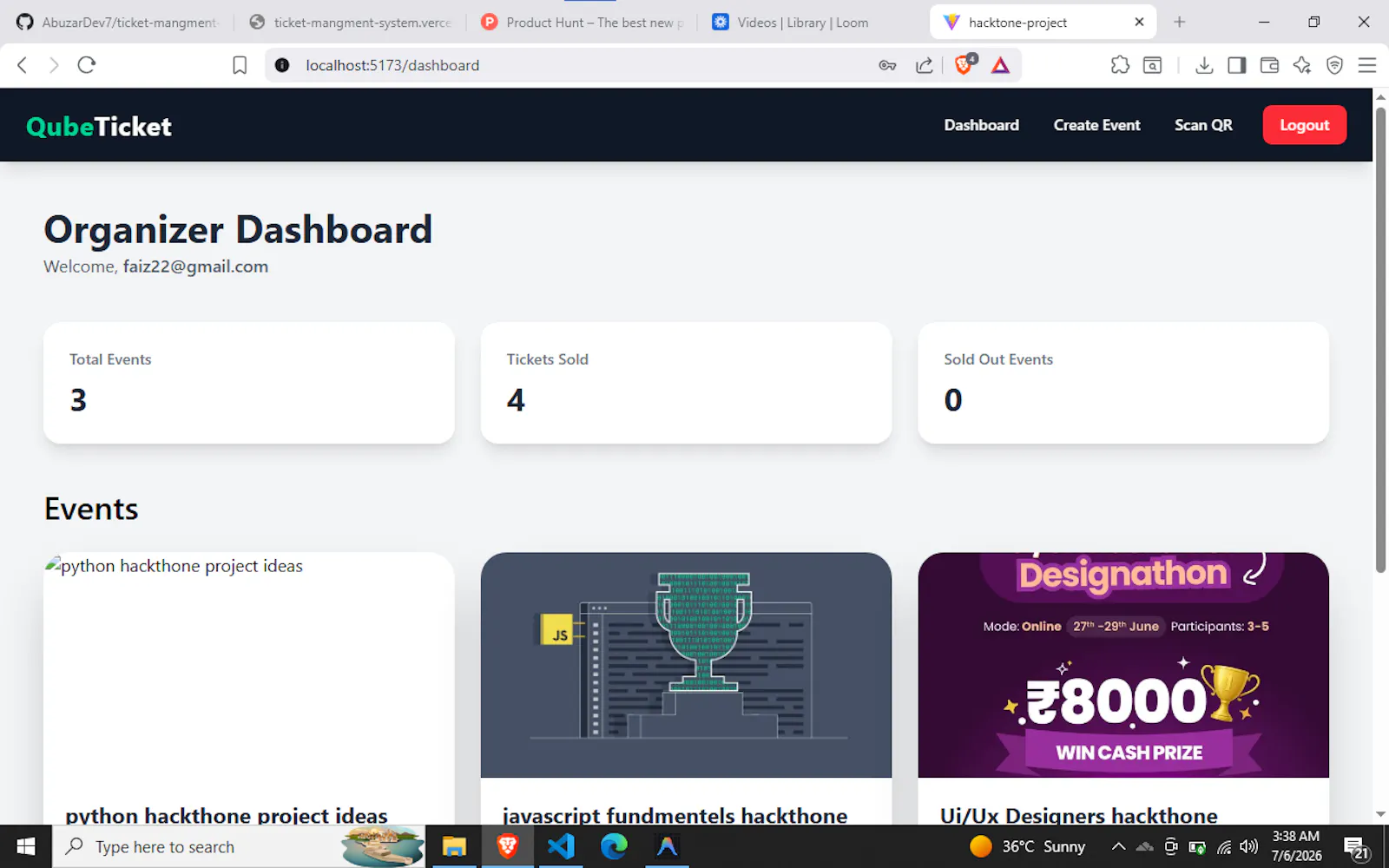Open the Wi-Fi network icon

(1224, 847)
